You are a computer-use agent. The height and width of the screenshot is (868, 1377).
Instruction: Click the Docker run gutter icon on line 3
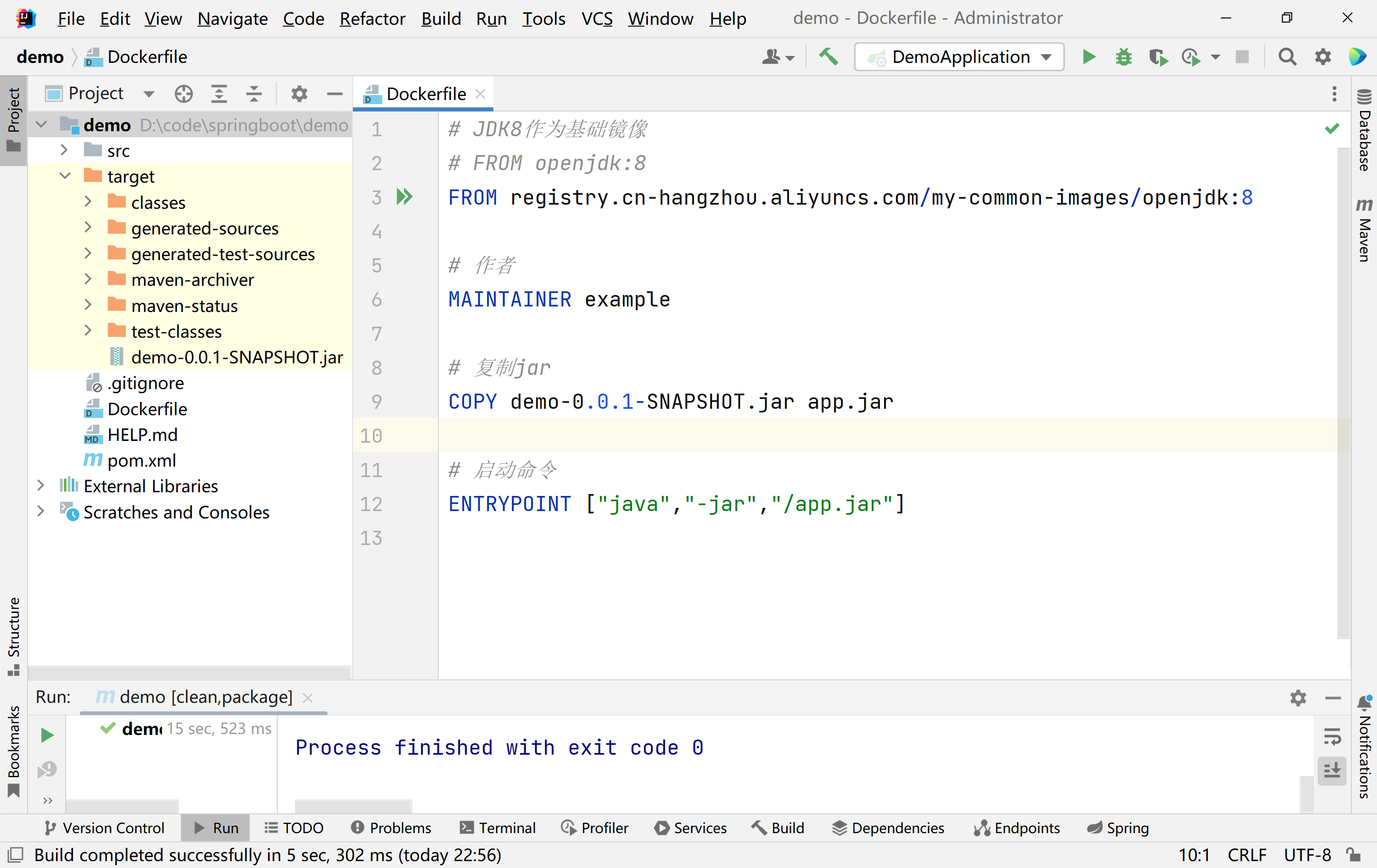[404, 197]
